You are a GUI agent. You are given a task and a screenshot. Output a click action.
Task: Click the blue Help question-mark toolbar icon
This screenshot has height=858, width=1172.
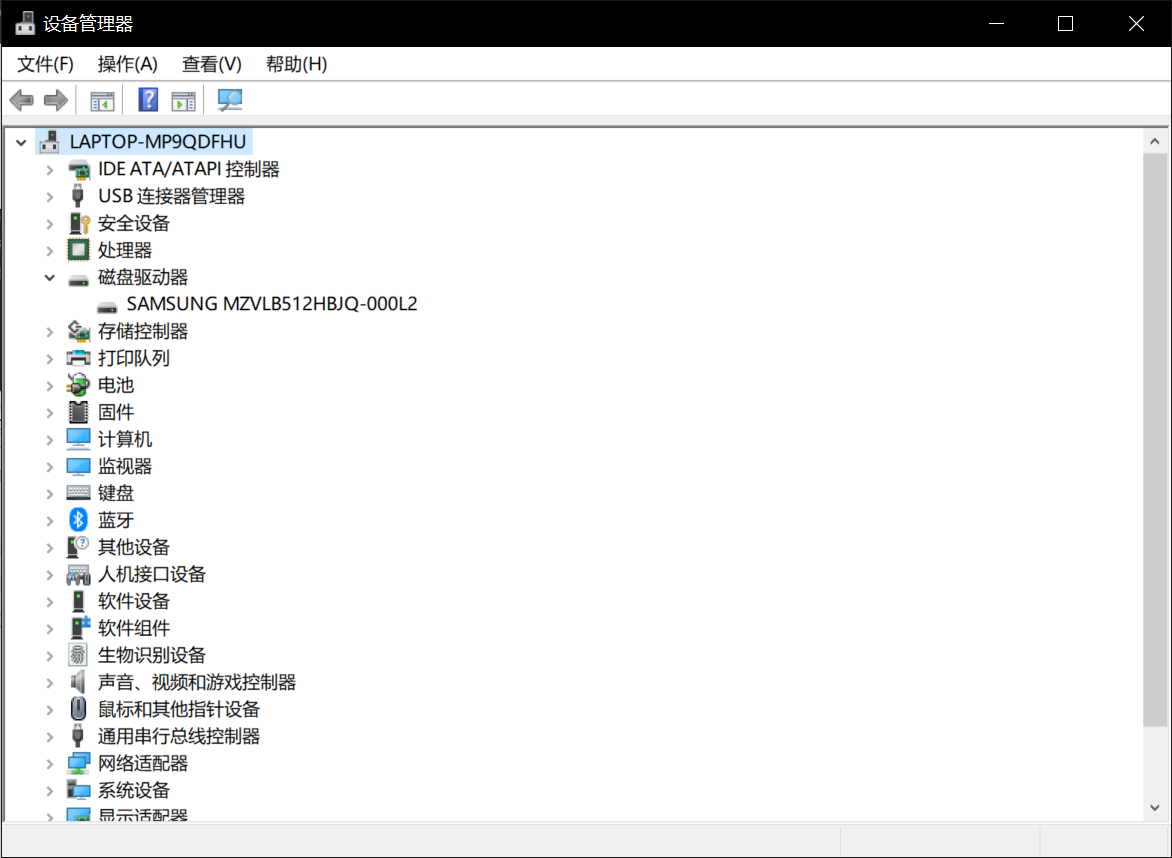point(148,99)
